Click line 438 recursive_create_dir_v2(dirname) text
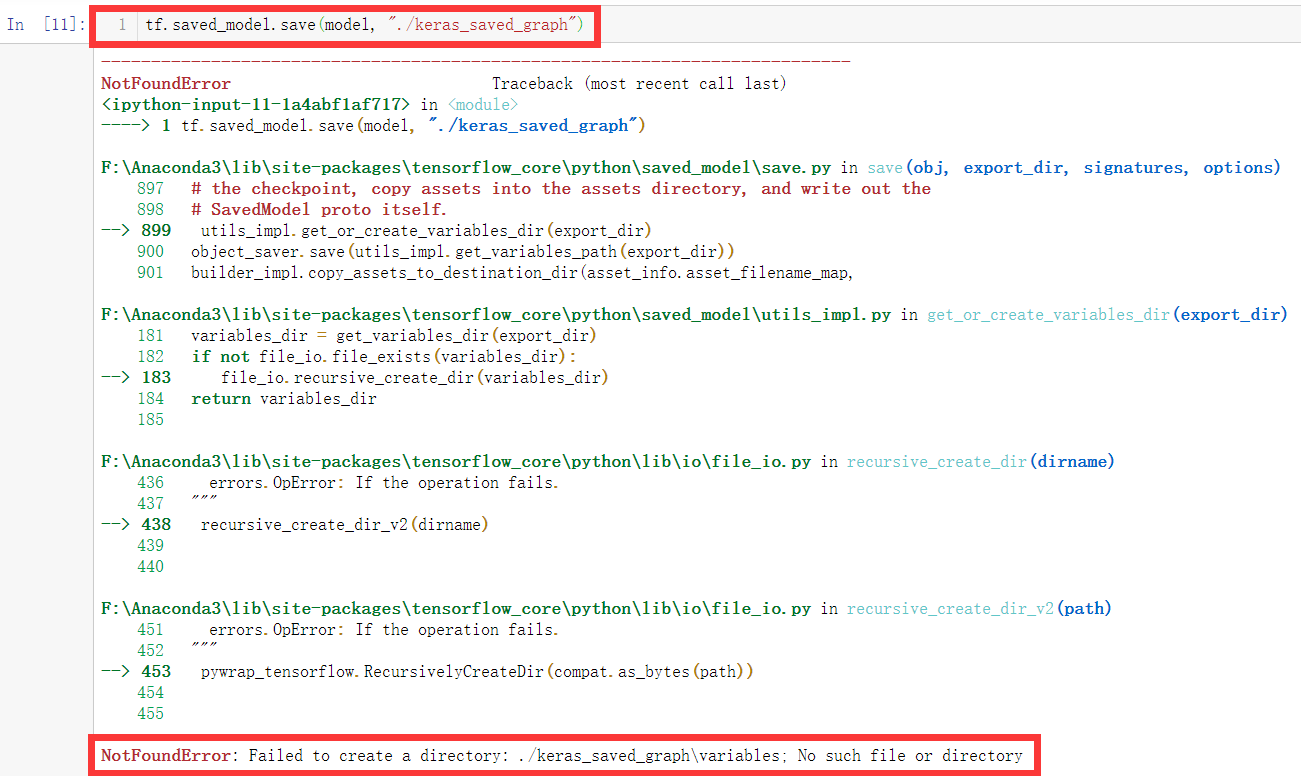The height and width of the screenshot is (776, 1301). point(344,525)
